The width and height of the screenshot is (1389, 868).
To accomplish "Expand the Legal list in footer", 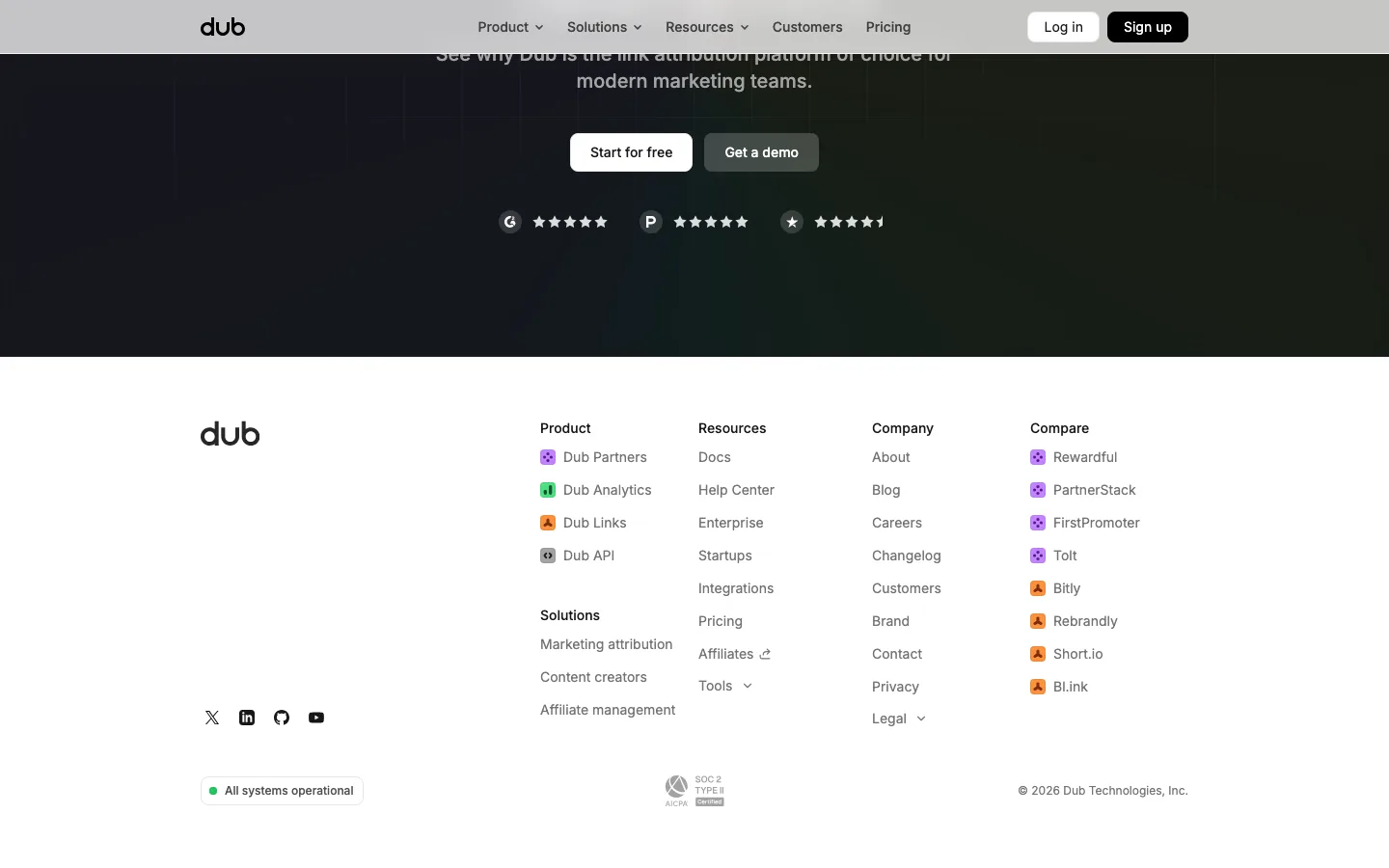I will click(899, 719).
